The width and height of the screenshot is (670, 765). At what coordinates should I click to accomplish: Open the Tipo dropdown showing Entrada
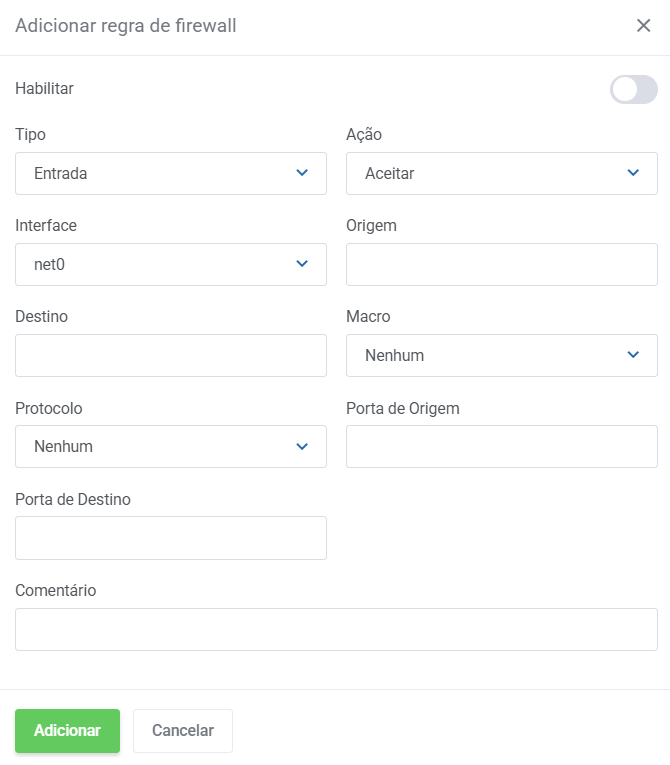click(x=160, y=173)
